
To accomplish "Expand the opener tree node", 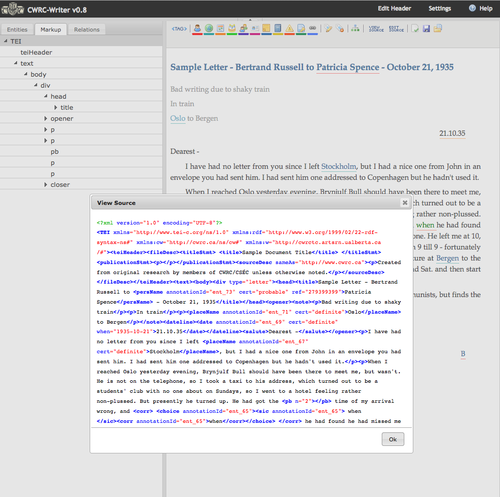I will coord(46,118).
